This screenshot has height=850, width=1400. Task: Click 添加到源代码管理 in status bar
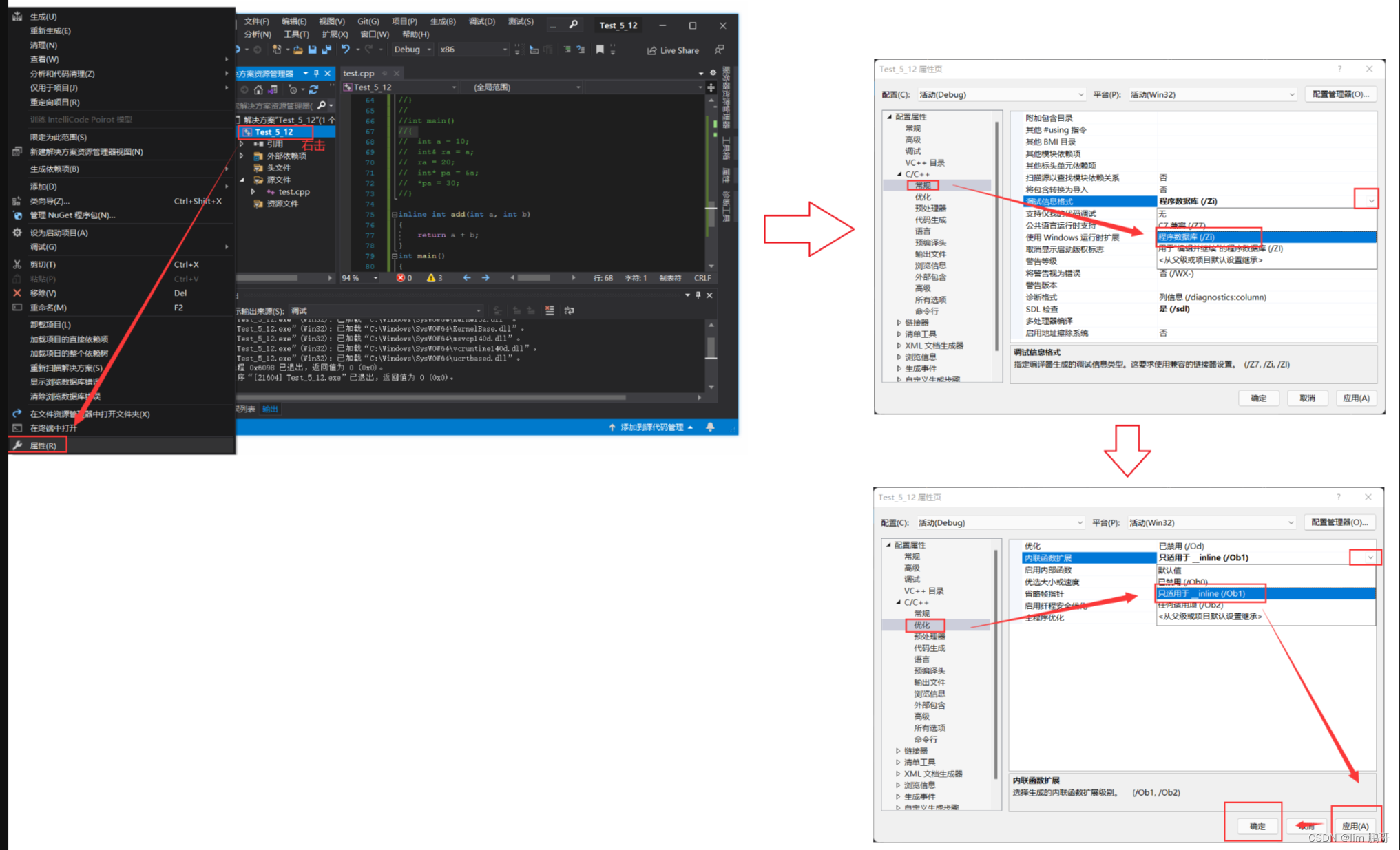point(651,427)
